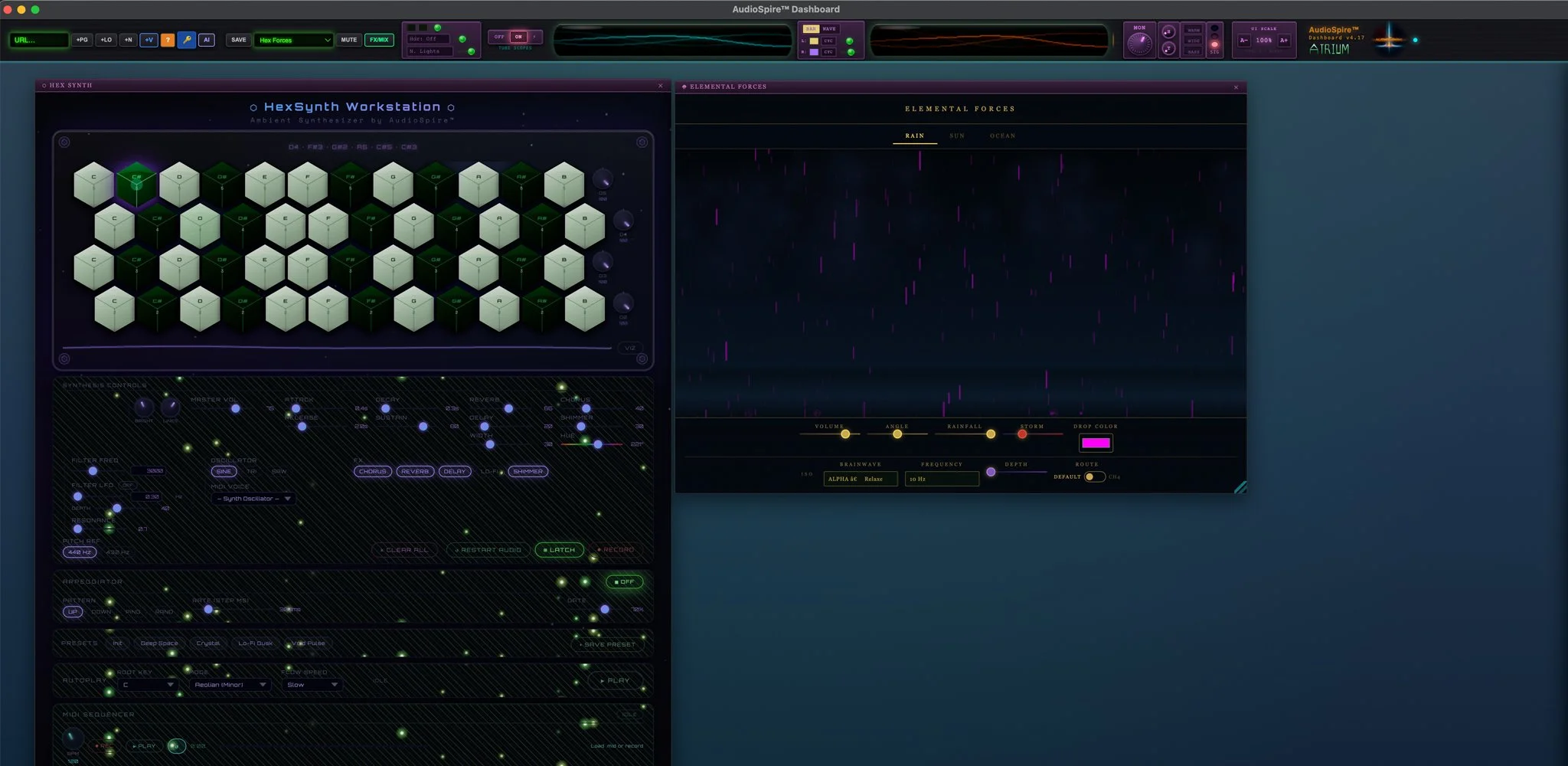1568x766 pixels.
Task: Click the ATRIUM logo text
Action: tap(1329, 49)
